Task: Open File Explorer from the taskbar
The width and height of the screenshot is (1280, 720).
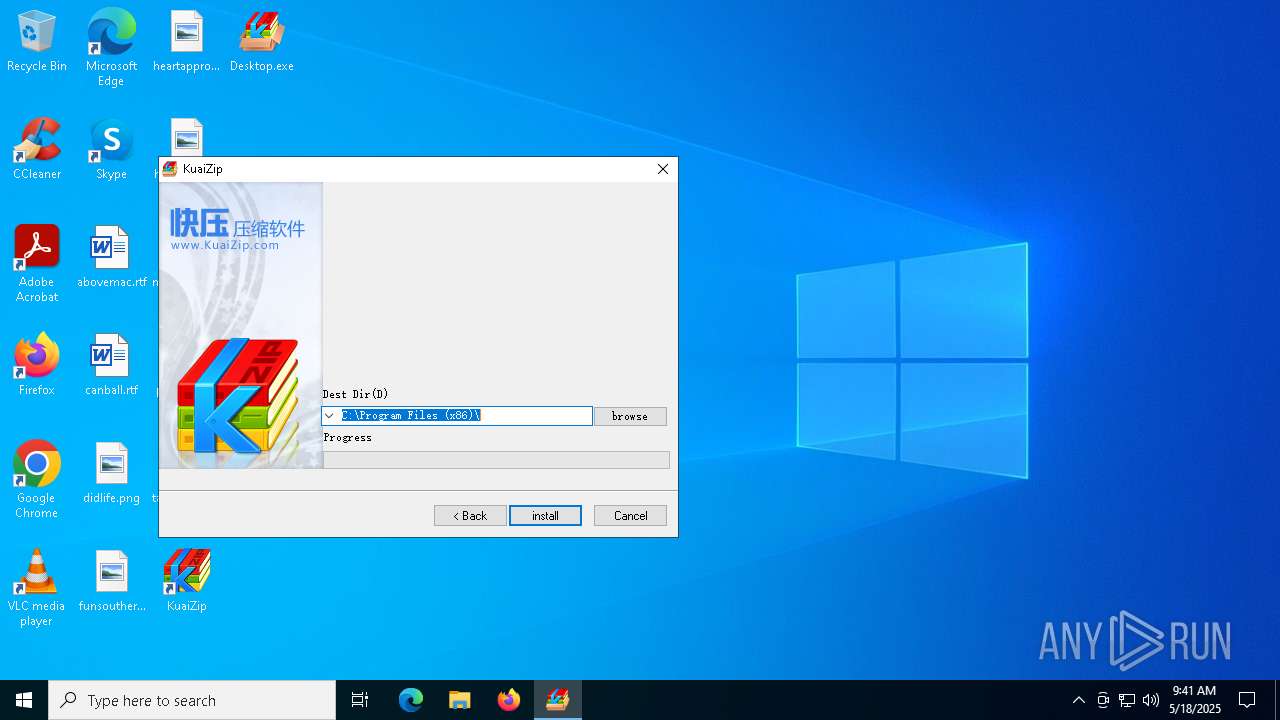Action: 459,700
